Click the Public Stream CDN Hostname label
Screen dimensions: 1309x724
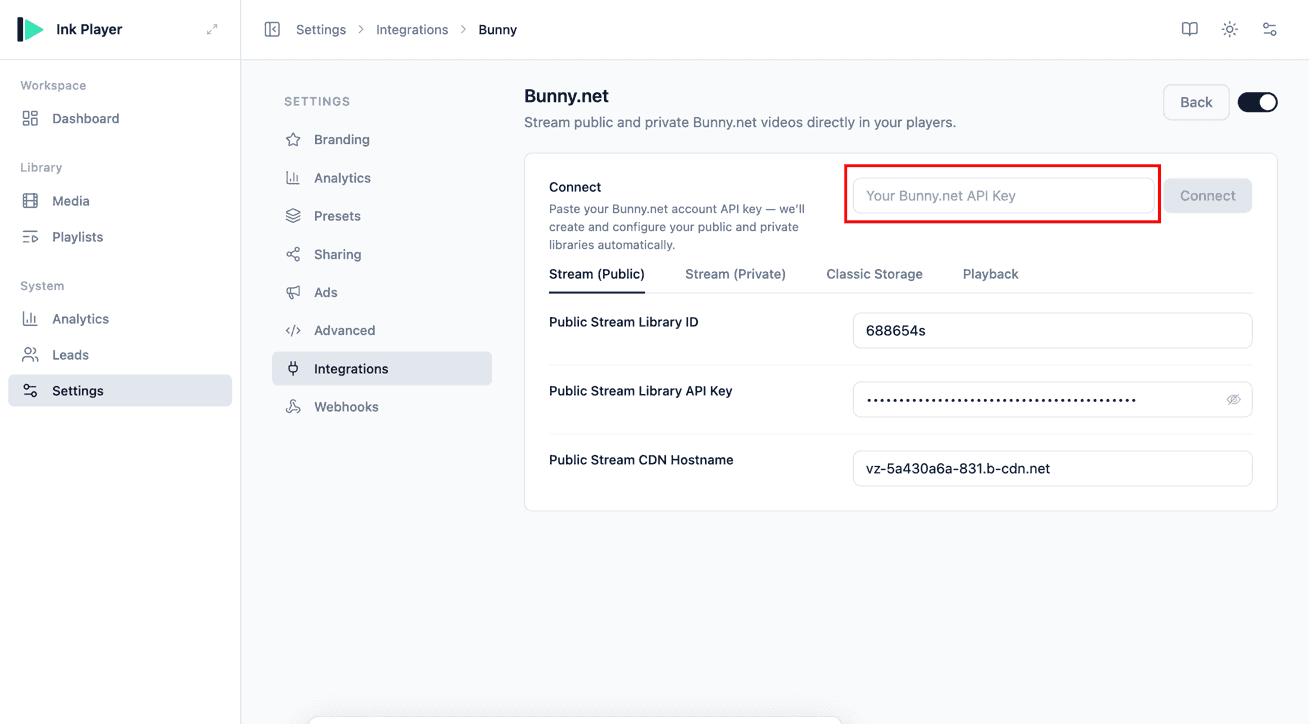tap(641, 460)
